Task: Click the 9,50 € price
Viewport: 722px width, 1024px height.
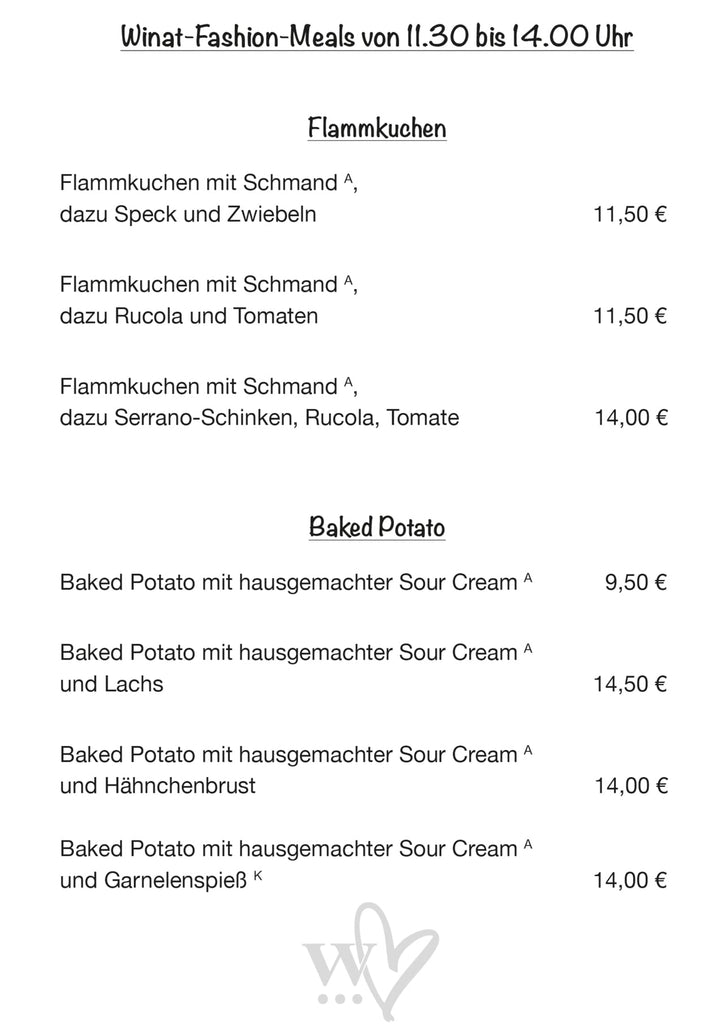Action: point(635,582)
